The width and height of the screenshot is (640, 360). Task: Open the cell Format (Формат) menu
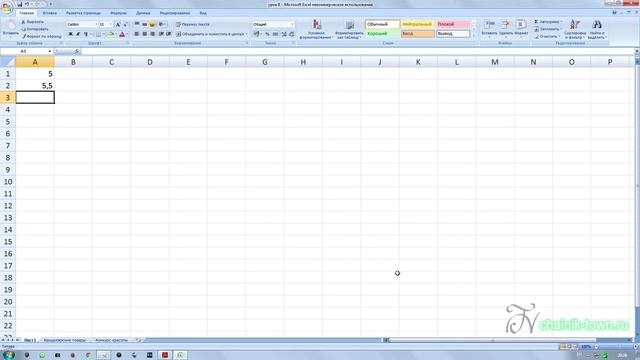pyautogui.click(x=521, y=28)
